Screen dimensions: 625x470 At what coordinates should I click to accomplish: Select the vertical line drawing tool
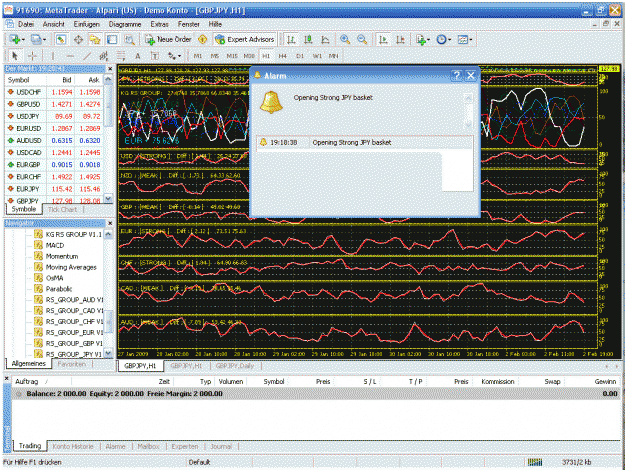pyautogui.click(x=53, y=56)
